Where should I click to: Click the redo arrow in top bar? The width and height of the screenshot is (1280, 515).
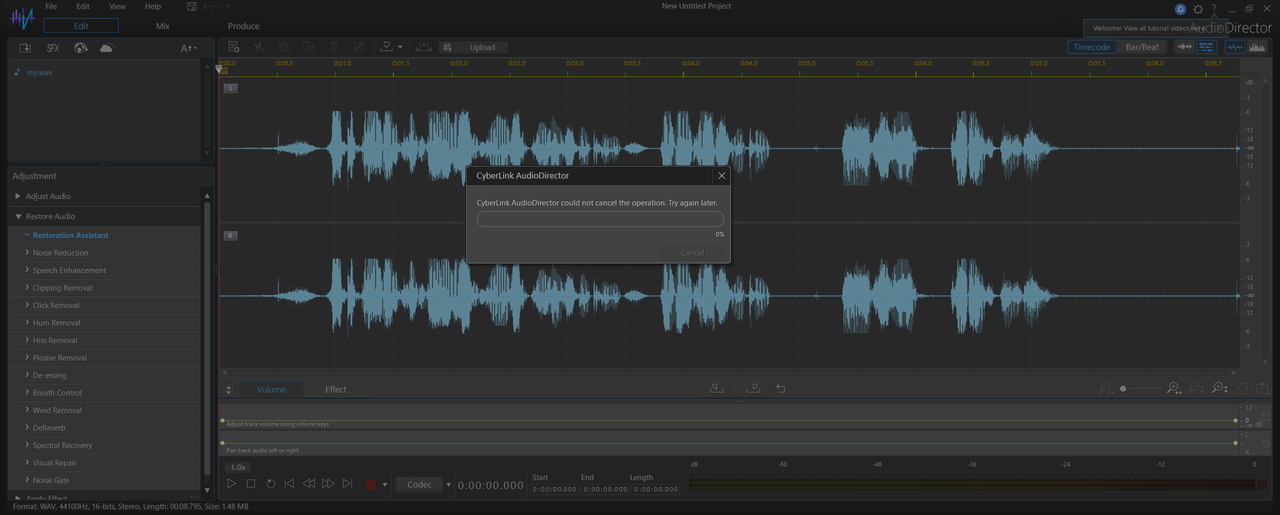coord(222,6)
